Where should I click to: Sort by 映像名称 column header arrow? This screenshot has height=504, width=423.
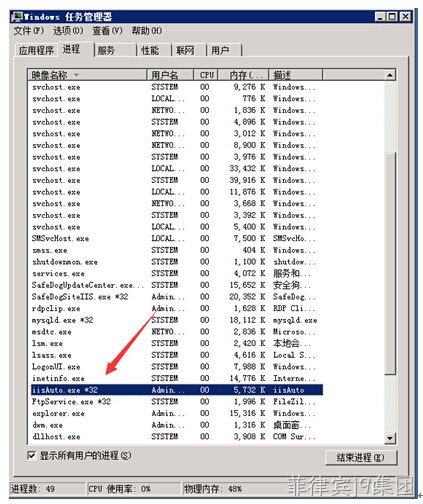76,75
